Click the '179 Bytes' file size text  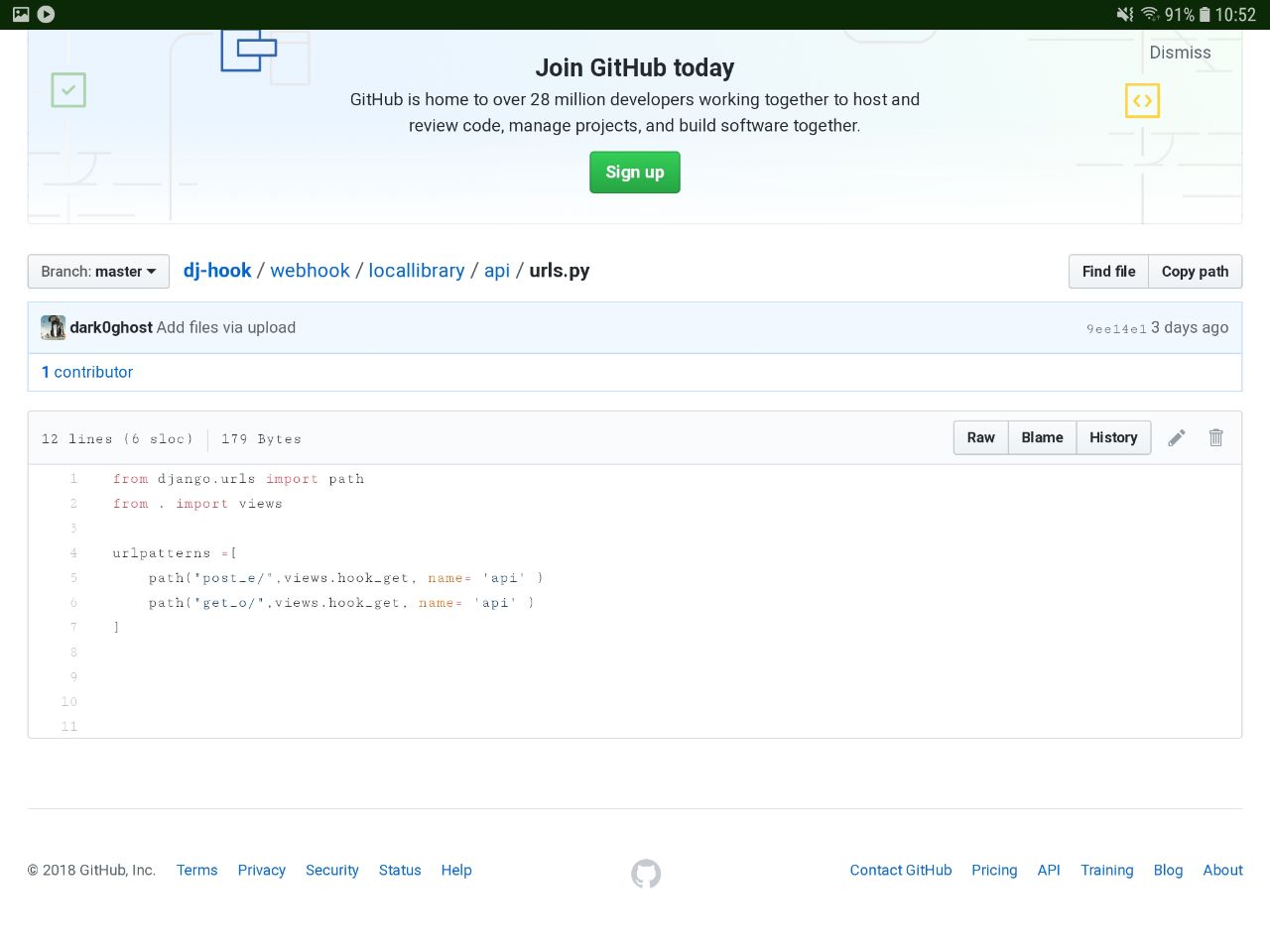pyautogui.click(x=261, y=438)
